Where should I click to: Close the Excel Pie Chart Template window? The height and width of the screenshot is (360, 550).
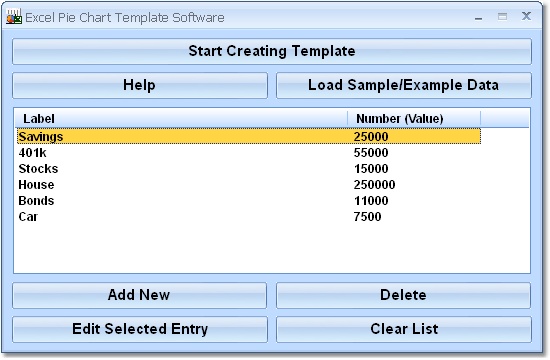[x=526, y=16]
